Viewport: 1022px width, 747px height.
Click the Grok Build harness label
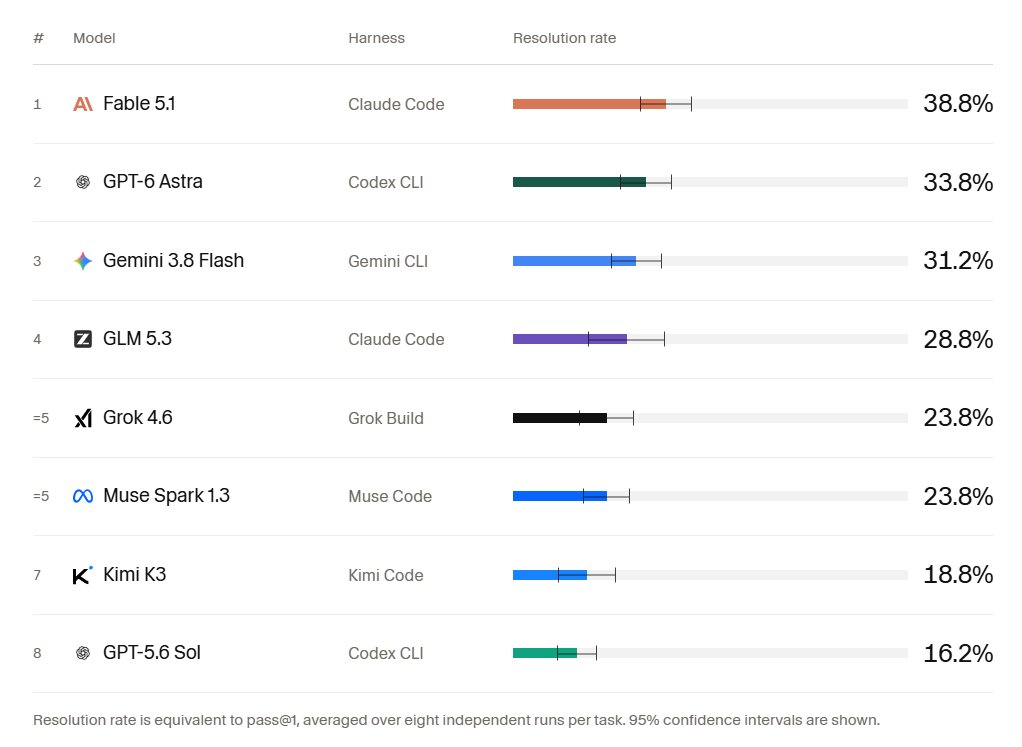pos(386,418)
